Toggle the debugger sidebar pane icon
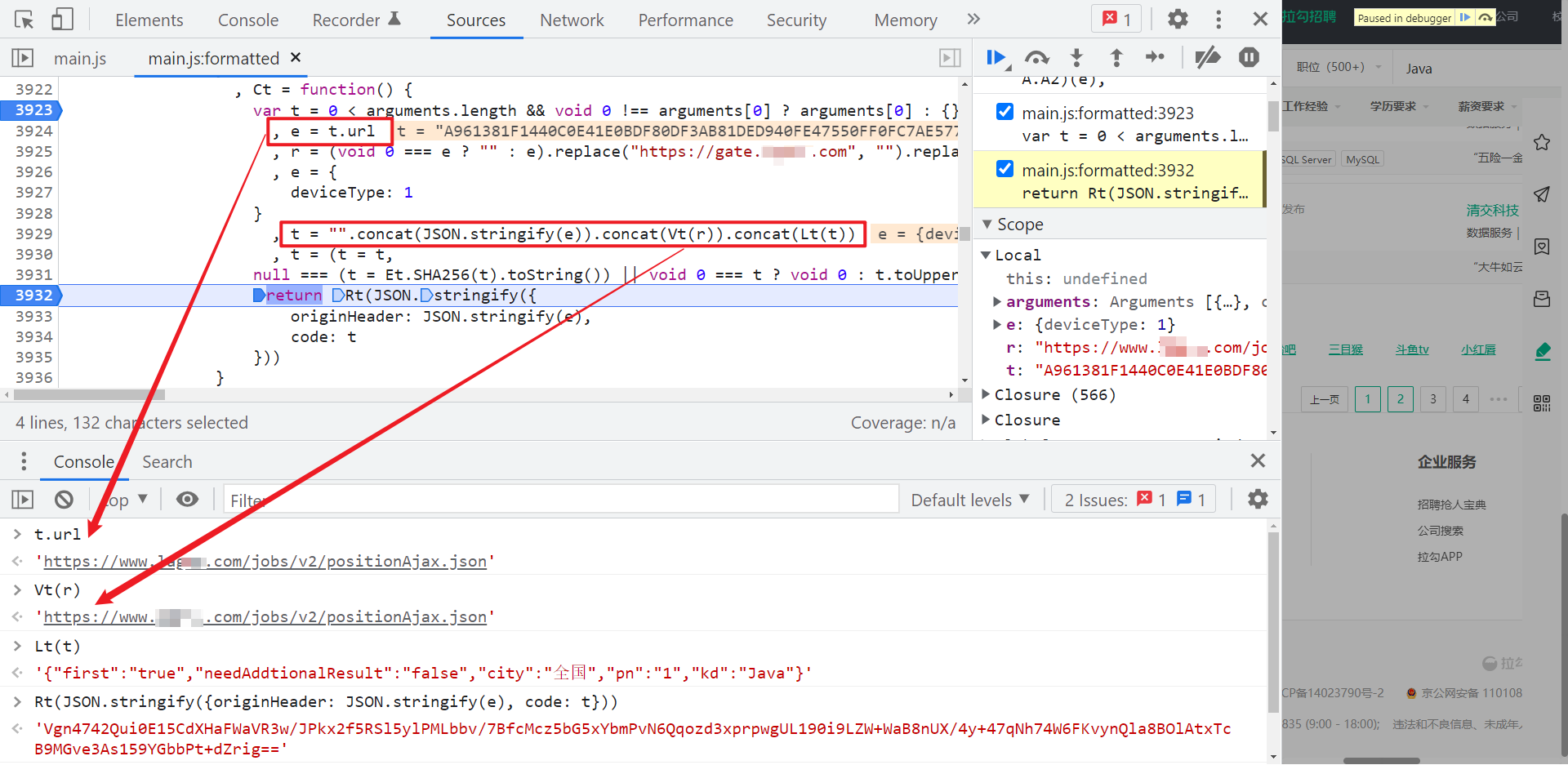 (950, 58)
